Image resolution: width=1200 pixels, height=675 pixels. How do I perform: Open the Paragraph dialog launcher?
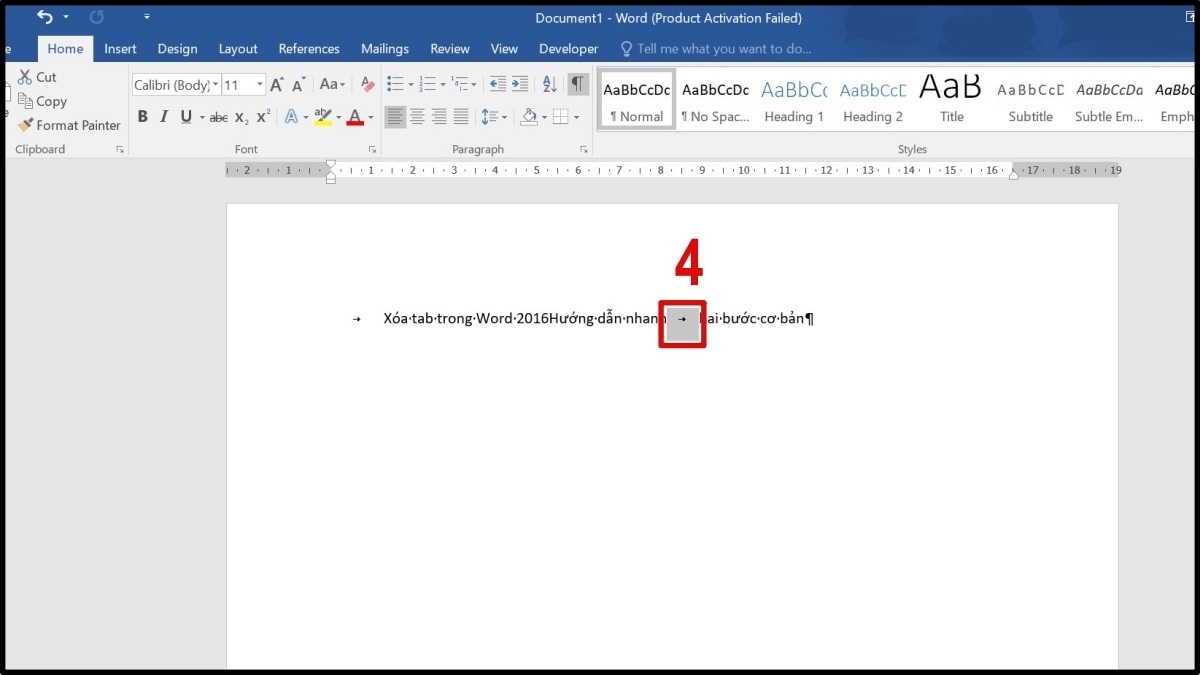[x=583, y=148]
